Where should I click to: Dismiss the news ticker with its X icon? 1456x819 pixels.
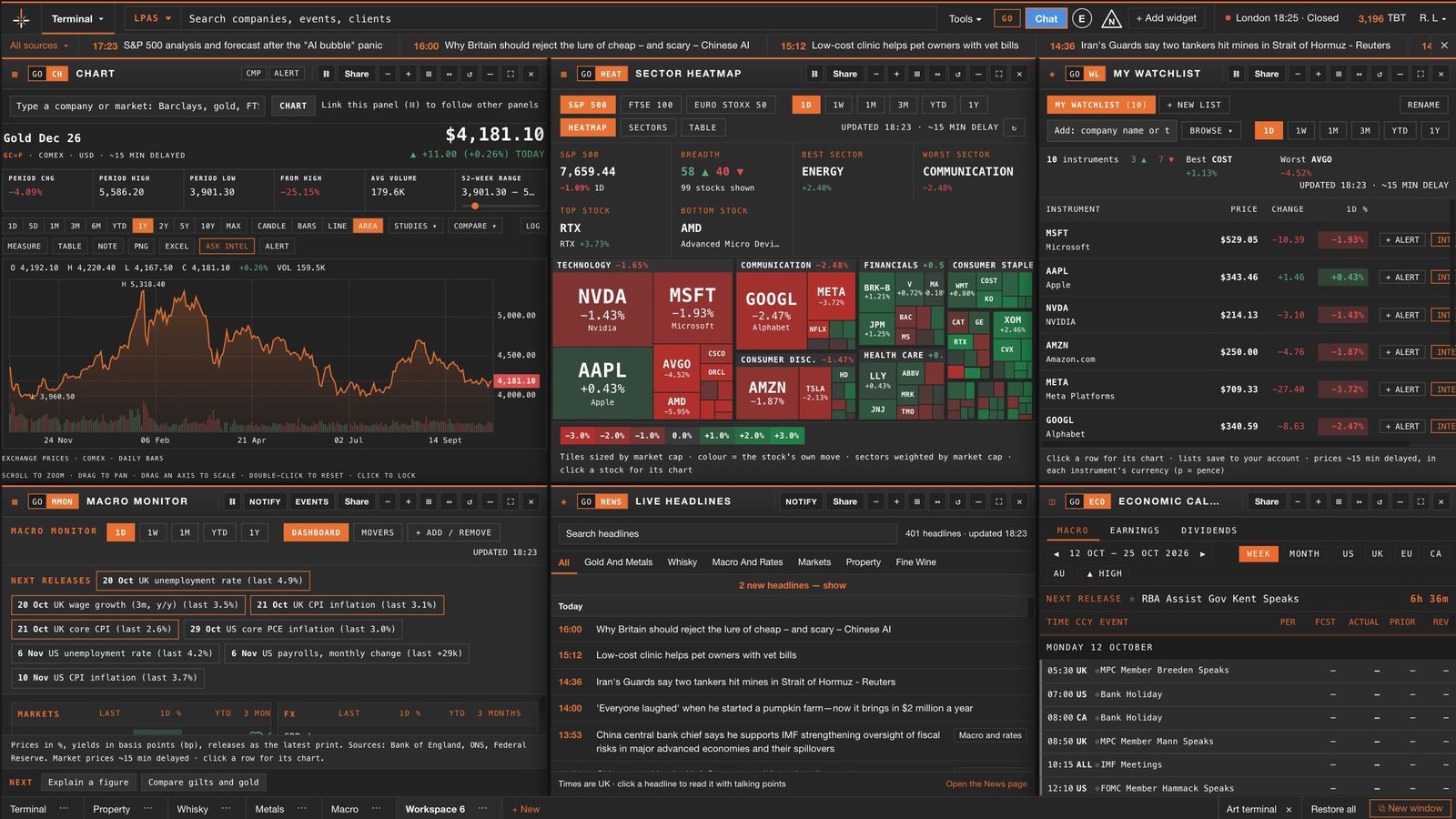tap(1443, 45)
